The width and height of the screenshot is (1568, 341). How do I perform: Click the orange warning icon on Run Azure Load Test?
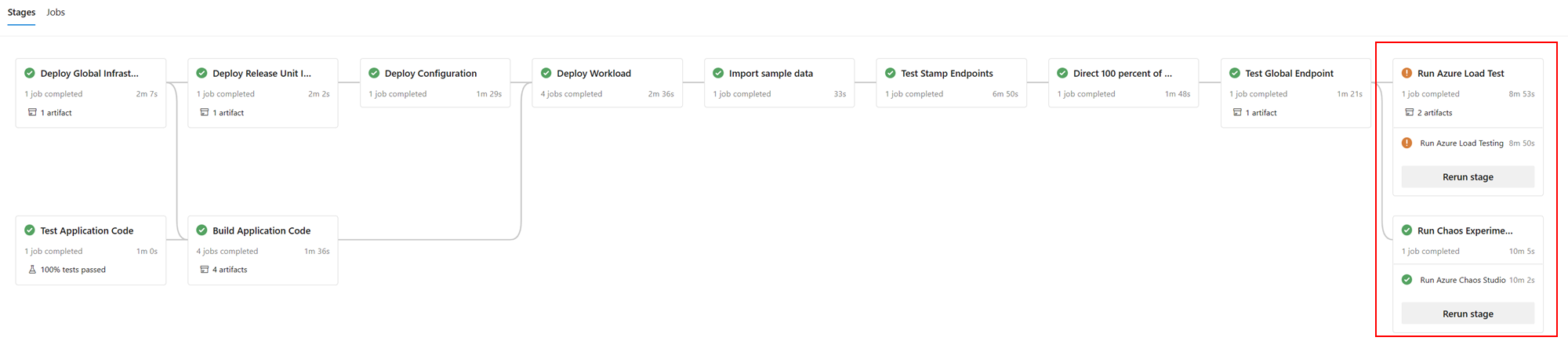(1406, 73)
